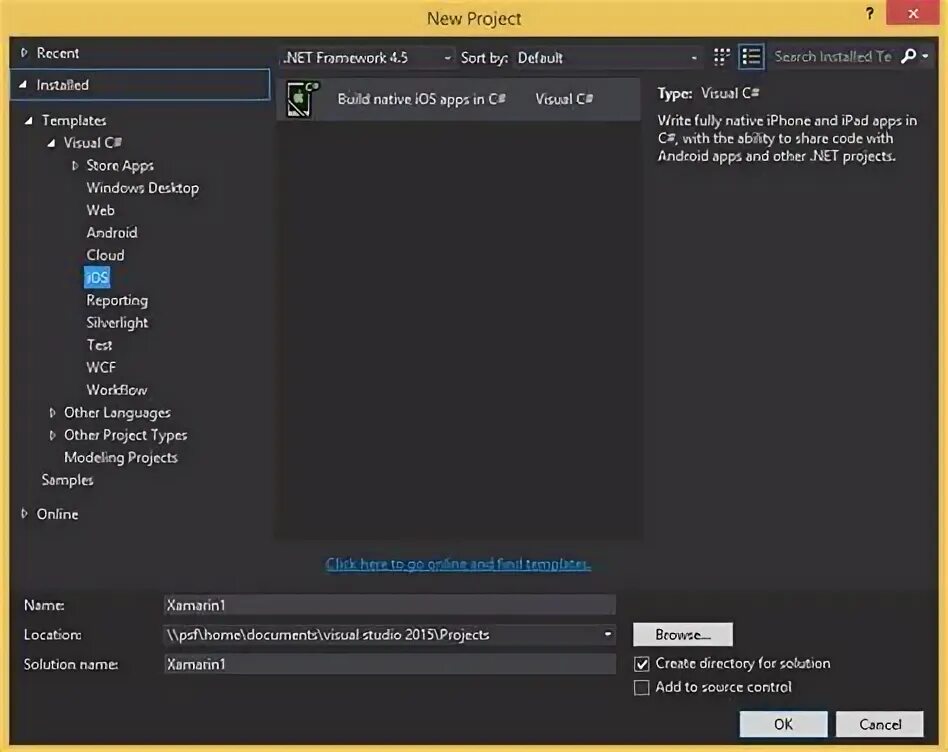Enable Add to source control
This screenshot has height=752, width=948.
642,687
